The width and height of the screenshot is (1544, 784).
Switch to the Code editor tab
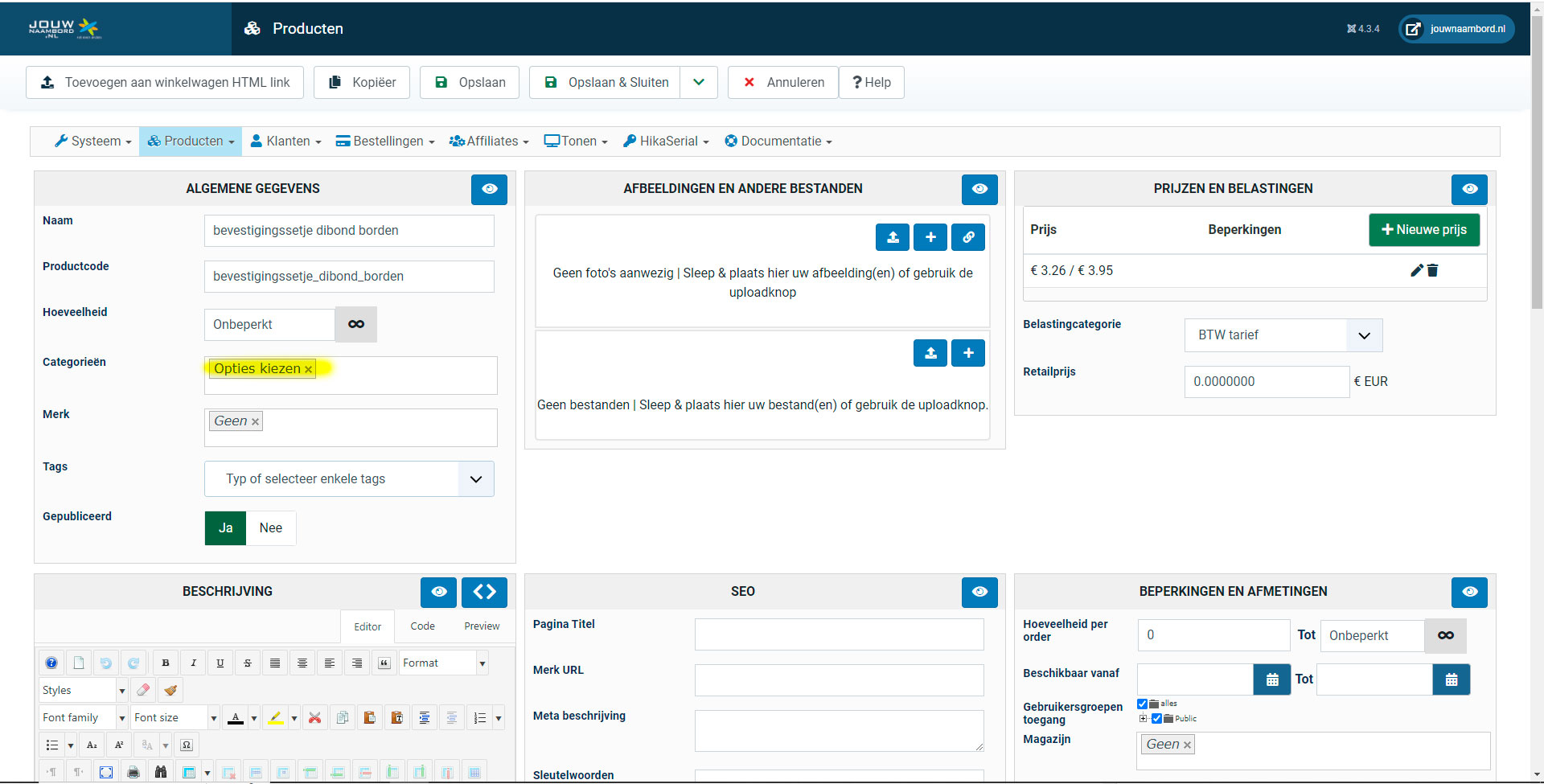coord(422,626)
